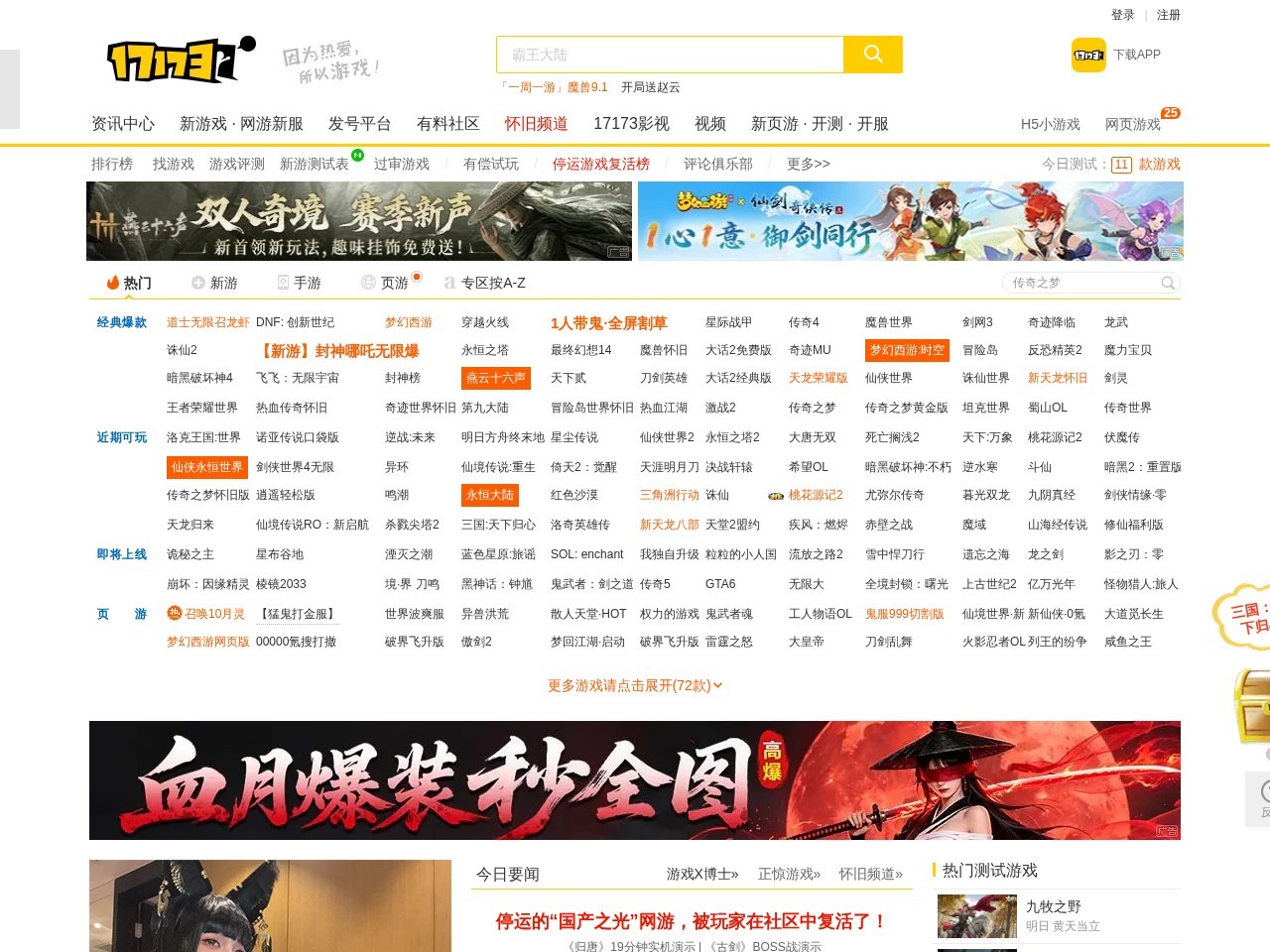Open 正惊游戏» link
The width and height of the screenshot is (1270, 952).
pyautogui.click(x=789, y=874)
